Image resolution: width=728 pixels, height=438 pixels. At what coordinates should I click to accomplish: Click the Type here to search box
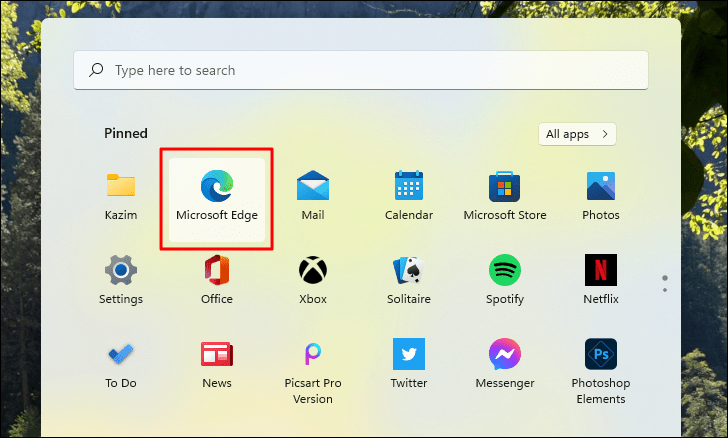[x=361, y=70]
